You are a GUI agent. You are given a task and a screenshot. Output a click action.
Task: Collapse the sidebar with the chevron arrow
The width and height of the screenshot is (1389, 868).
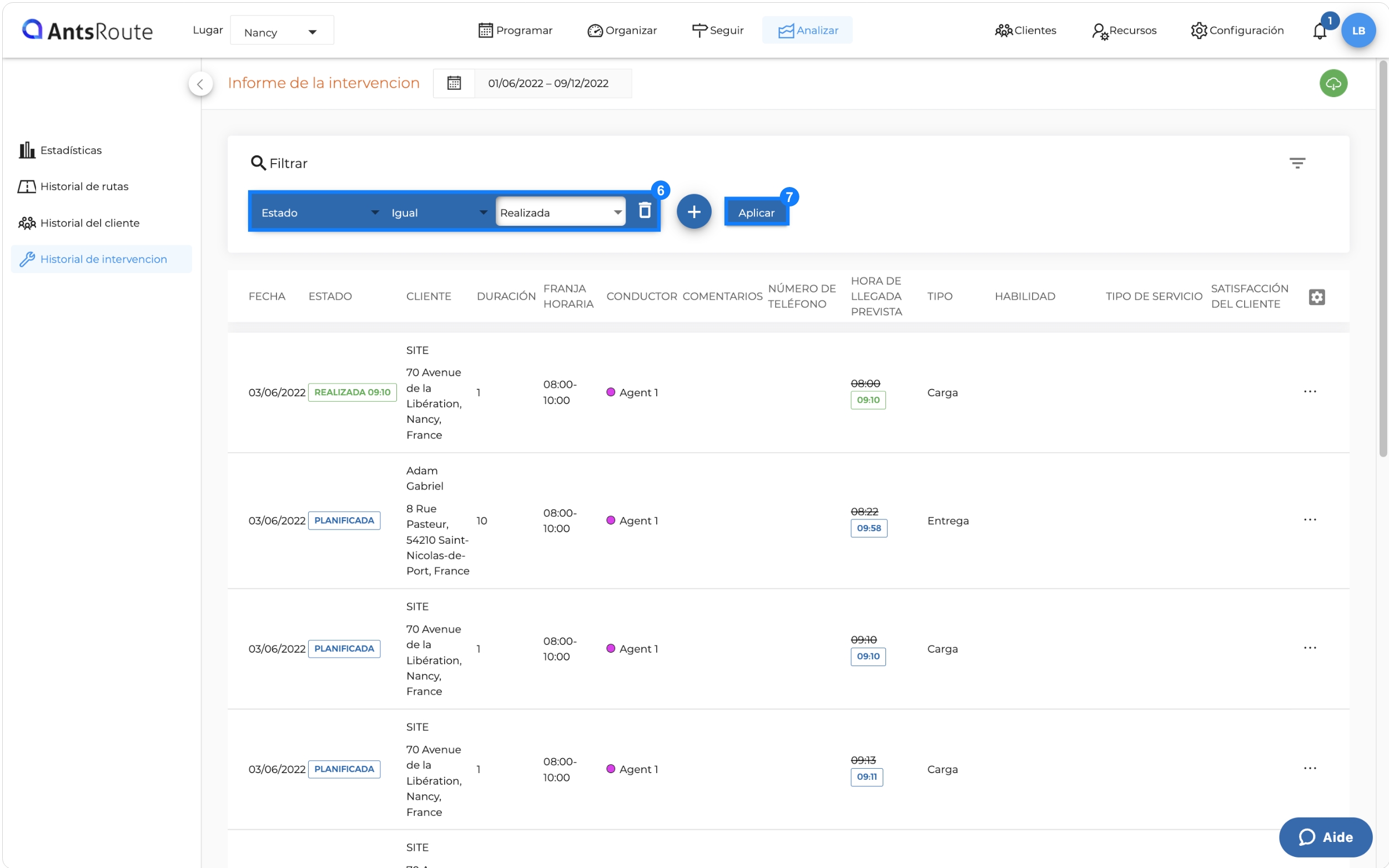(x=200, y=84)
